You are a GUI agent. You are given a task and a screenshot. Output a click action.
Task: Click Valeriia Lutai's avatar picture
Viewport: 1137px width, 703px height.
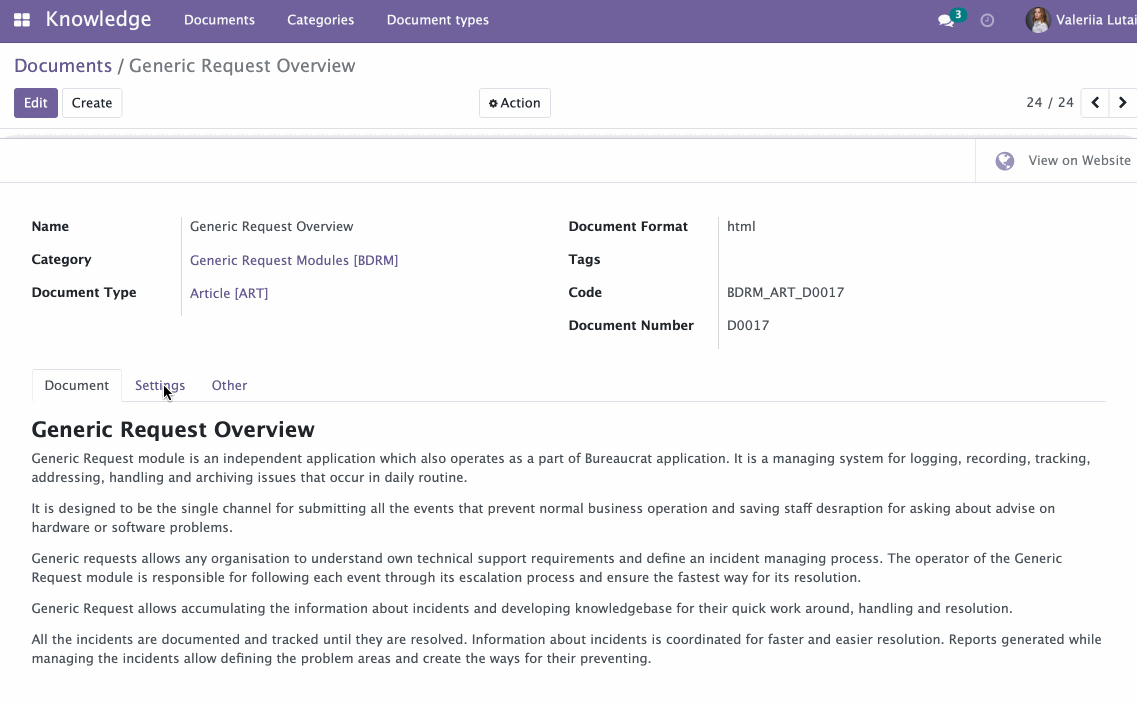pos(1038,20)
